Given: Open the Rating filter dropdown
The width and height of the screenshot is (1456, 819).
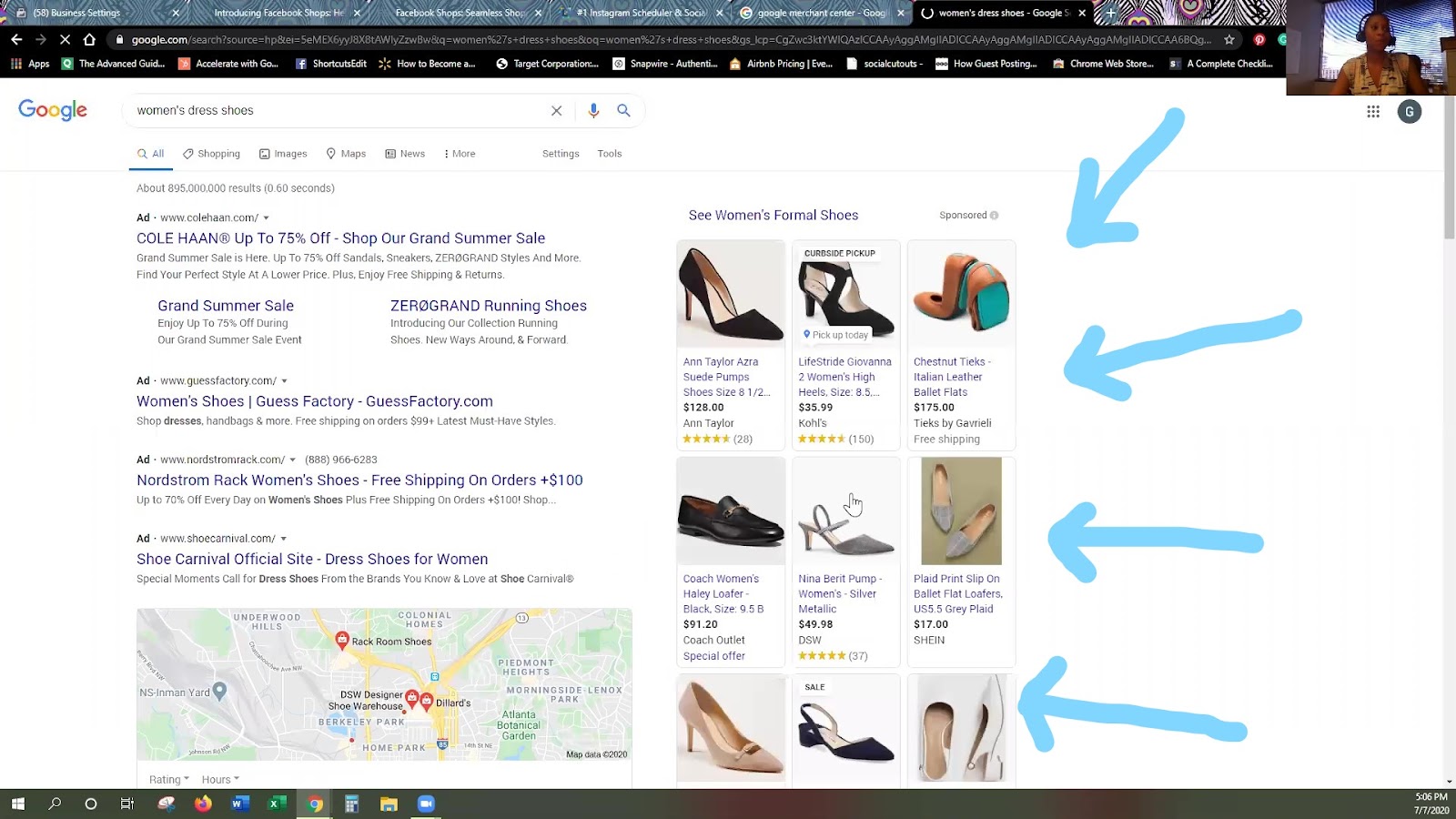Looking at the screenshot, I should pos(169,780).
